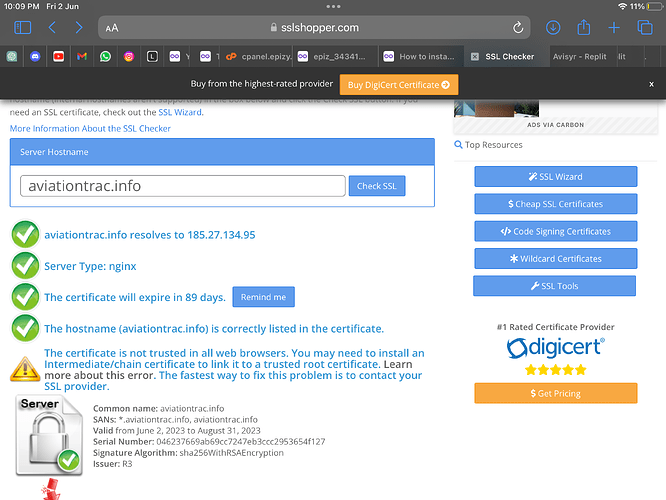Viewport: 666px width, 500px height.
Task: Switch to the Discord pinned tab
Action: coord(35,56)
